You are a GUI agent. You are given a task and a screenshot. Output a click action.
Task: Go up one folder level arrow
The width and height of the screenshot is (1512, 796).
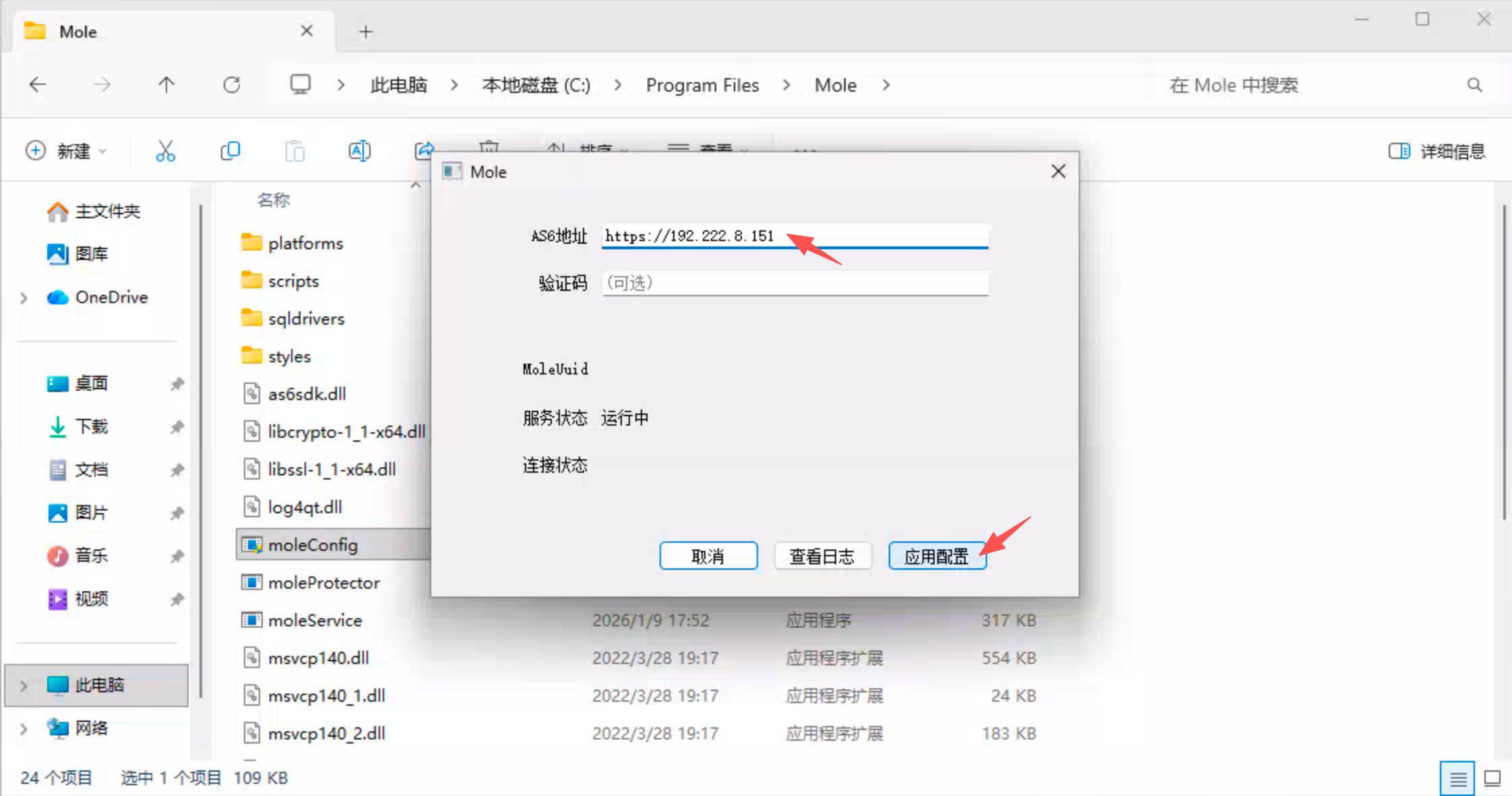point(166,85)
